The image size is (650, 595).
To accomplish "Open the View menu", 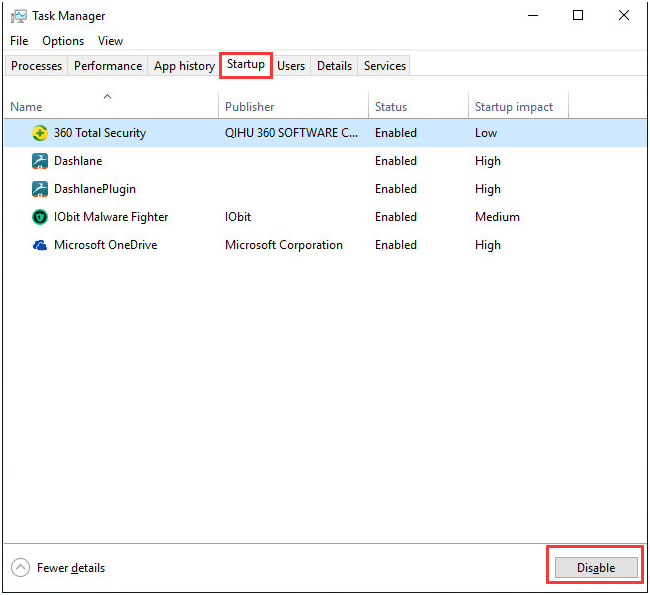I will point(110,41).
